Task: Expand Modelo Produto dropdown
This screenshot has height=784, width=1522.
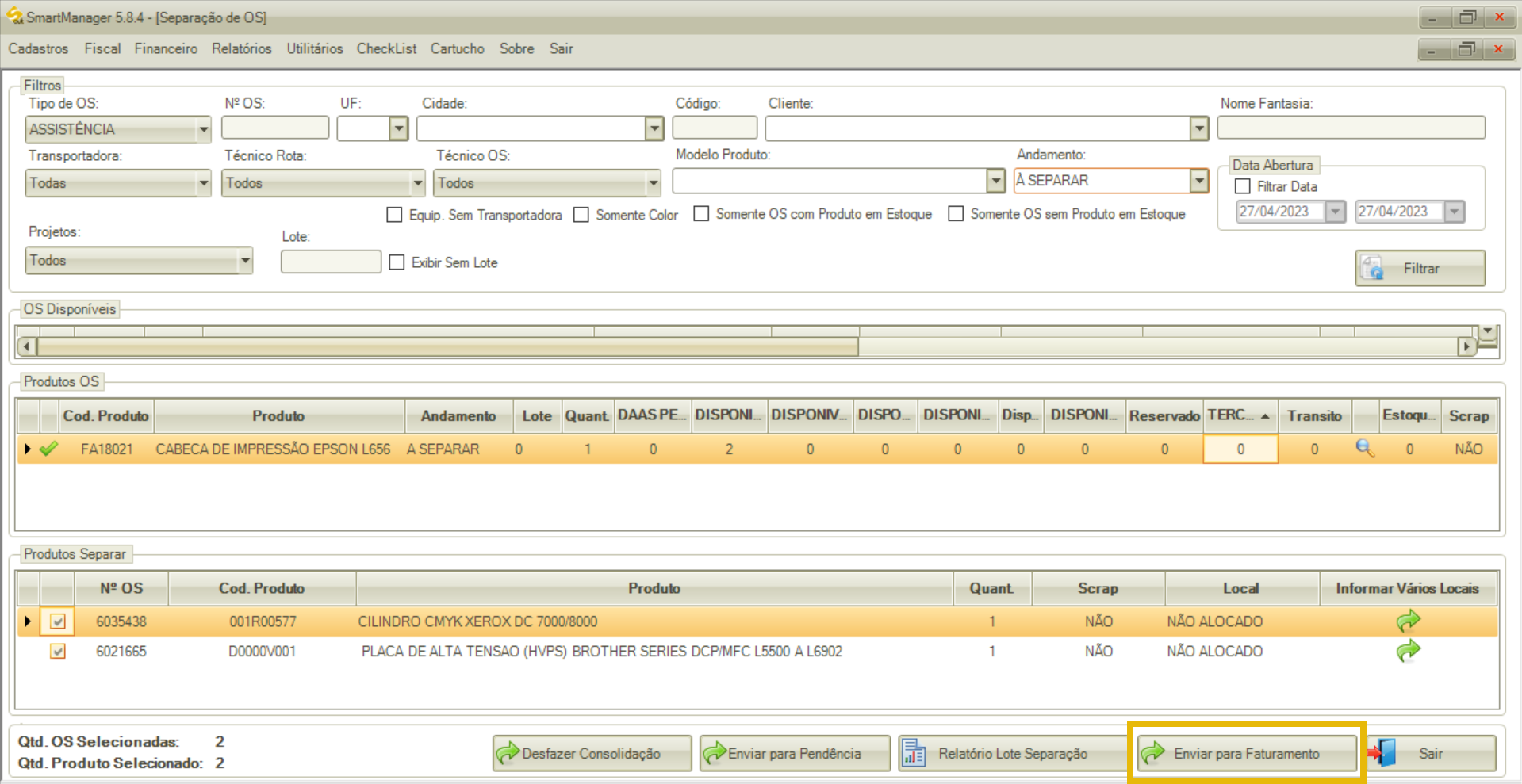Action: (995, 181)
